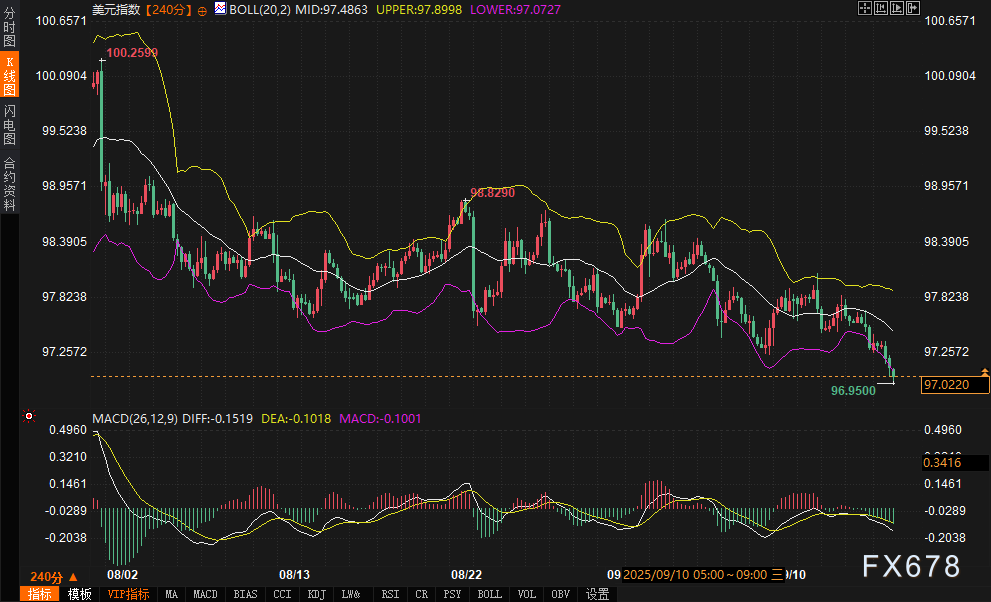Open indicator 设置 in bottom bar
Screen dimensions: 991x602
coord(597,594)
